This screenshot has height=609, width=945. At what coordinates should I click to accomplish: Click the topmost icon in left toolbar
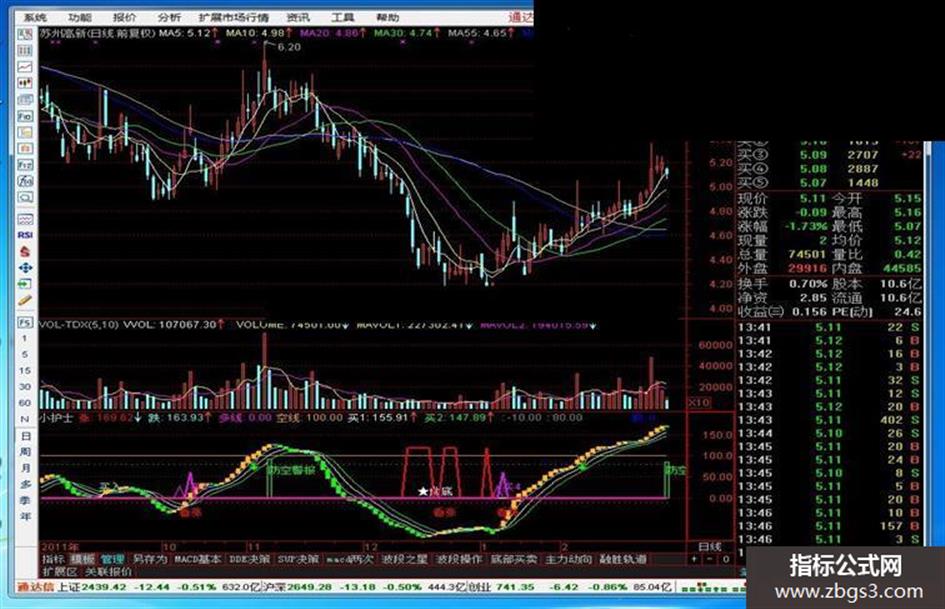click(x=25, y=34)
